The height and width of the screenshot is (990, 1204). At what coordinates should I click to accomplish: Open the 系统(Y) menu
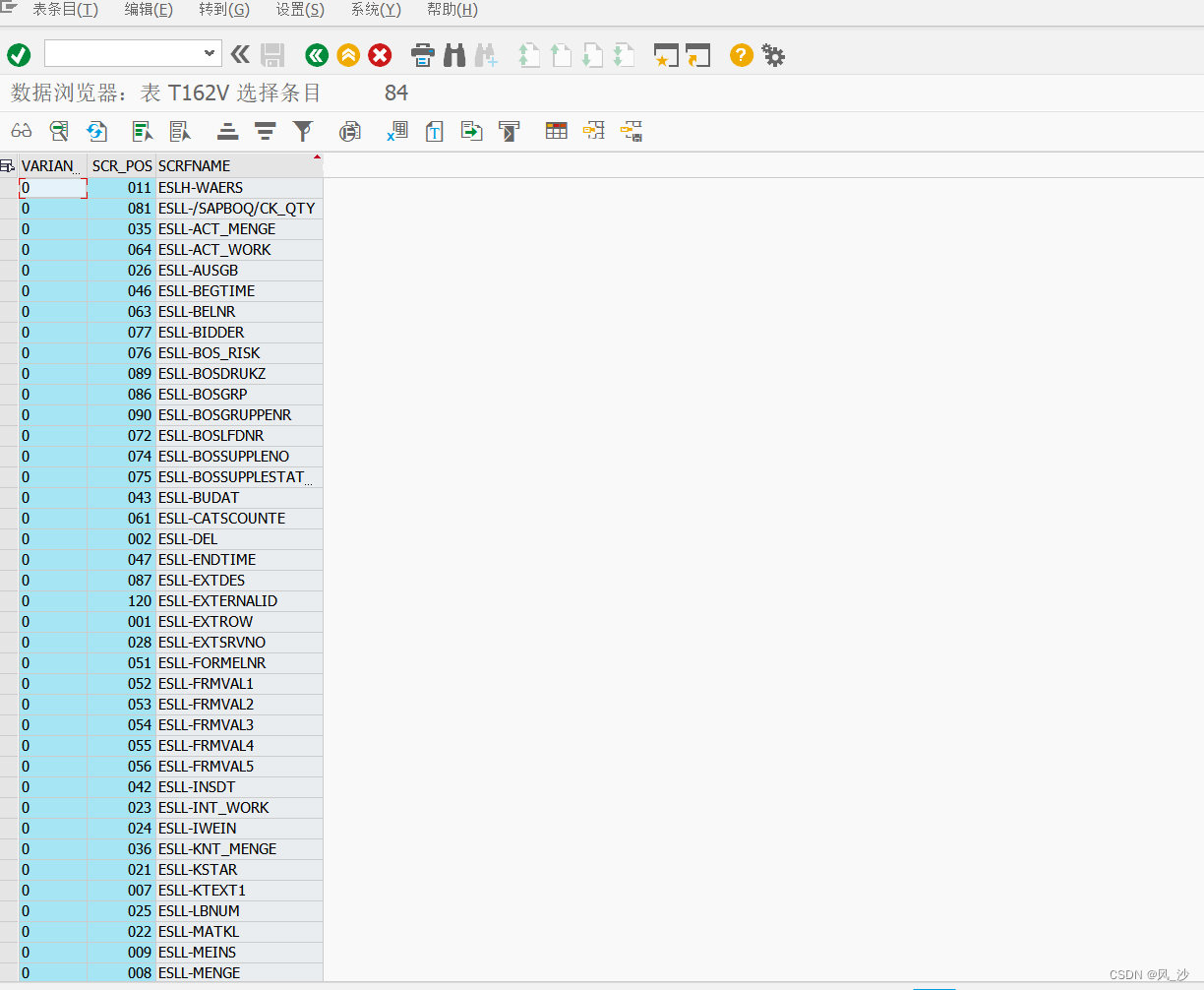point(376,10)
